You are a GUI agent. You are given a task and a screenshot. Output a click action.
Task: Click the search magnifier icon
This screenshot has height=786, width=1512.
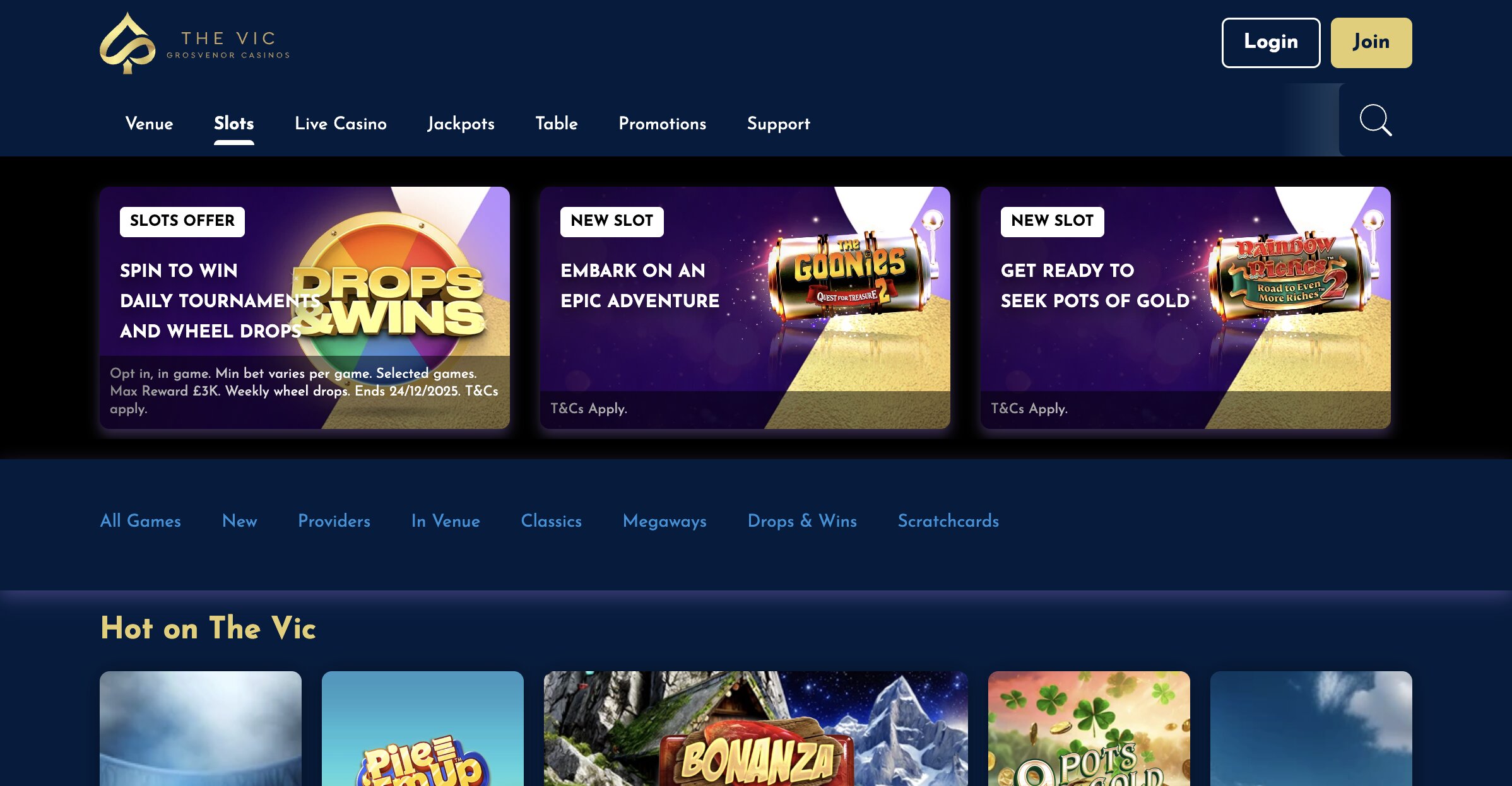click(1375, 120)
